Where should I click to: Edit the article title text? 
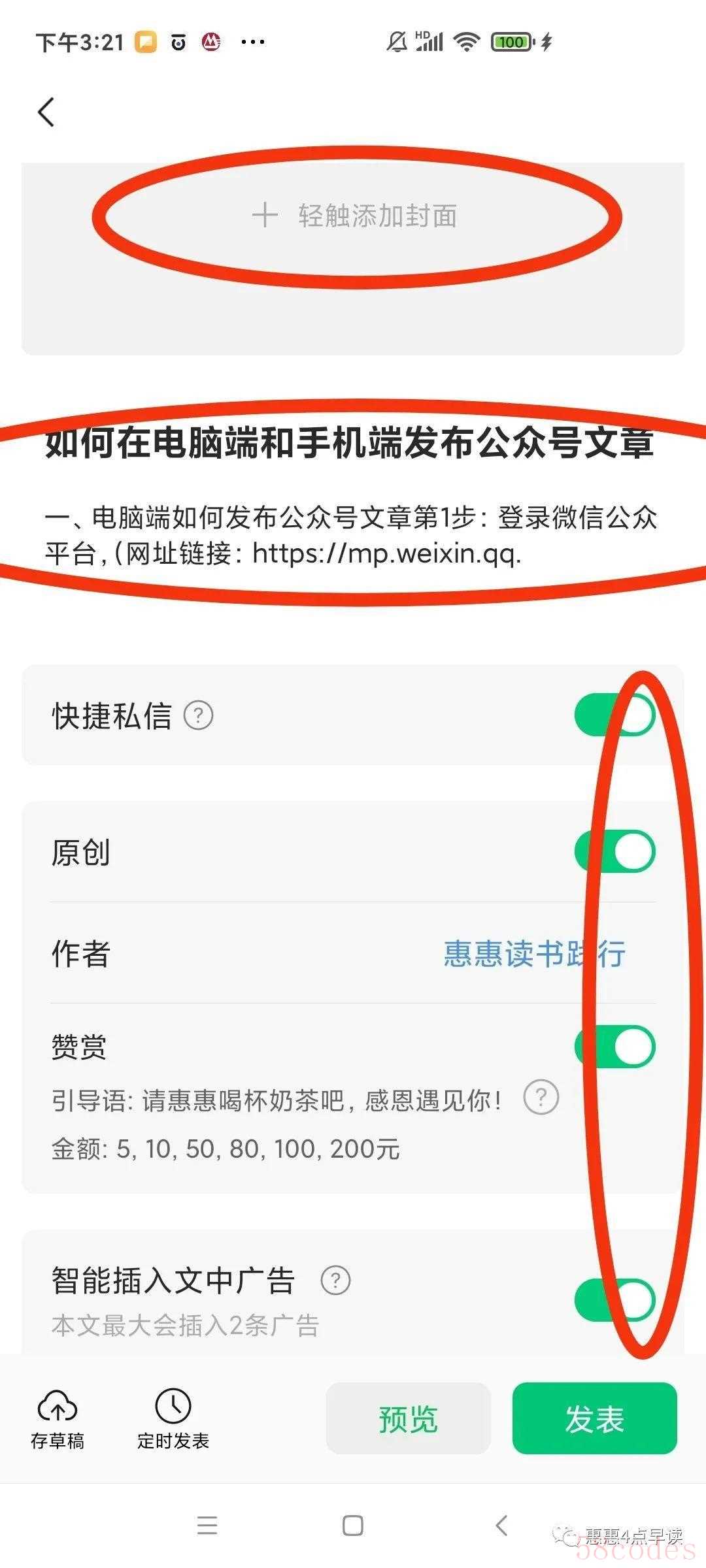pos(350,443)
